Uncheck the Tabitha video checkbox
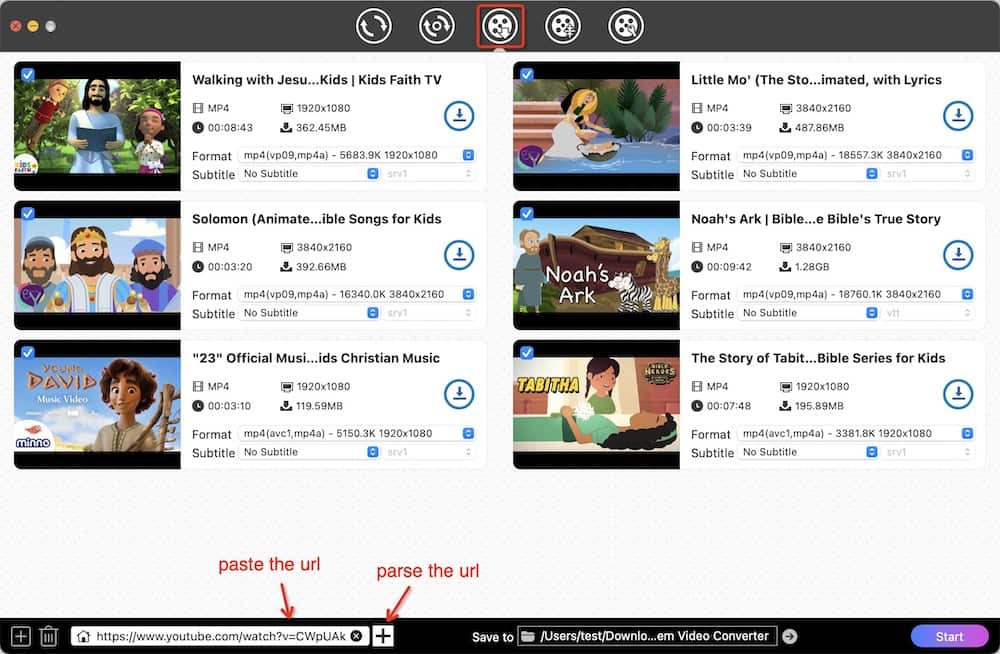1000x654 pixels. pyautogui.click(x=527, y=352)
